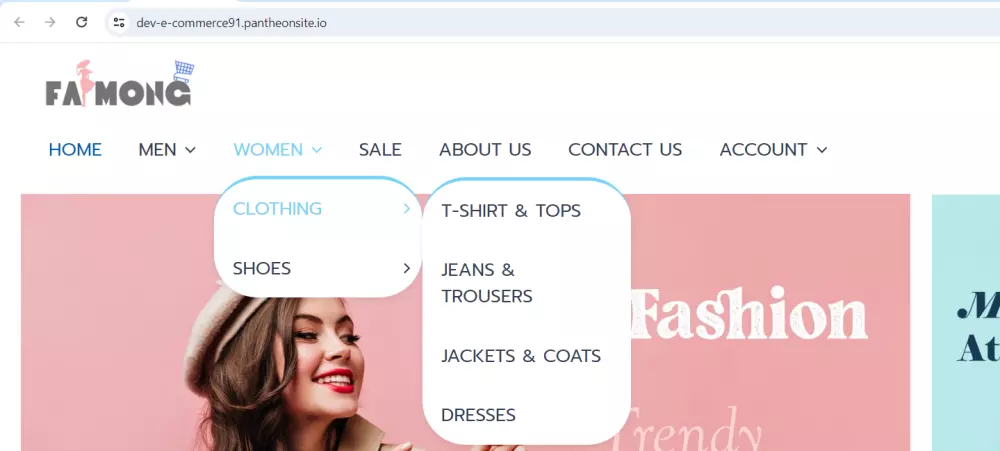Click the browser back arrow
This screenshot has width=1000, height=451.
click(x=19, y=22)
